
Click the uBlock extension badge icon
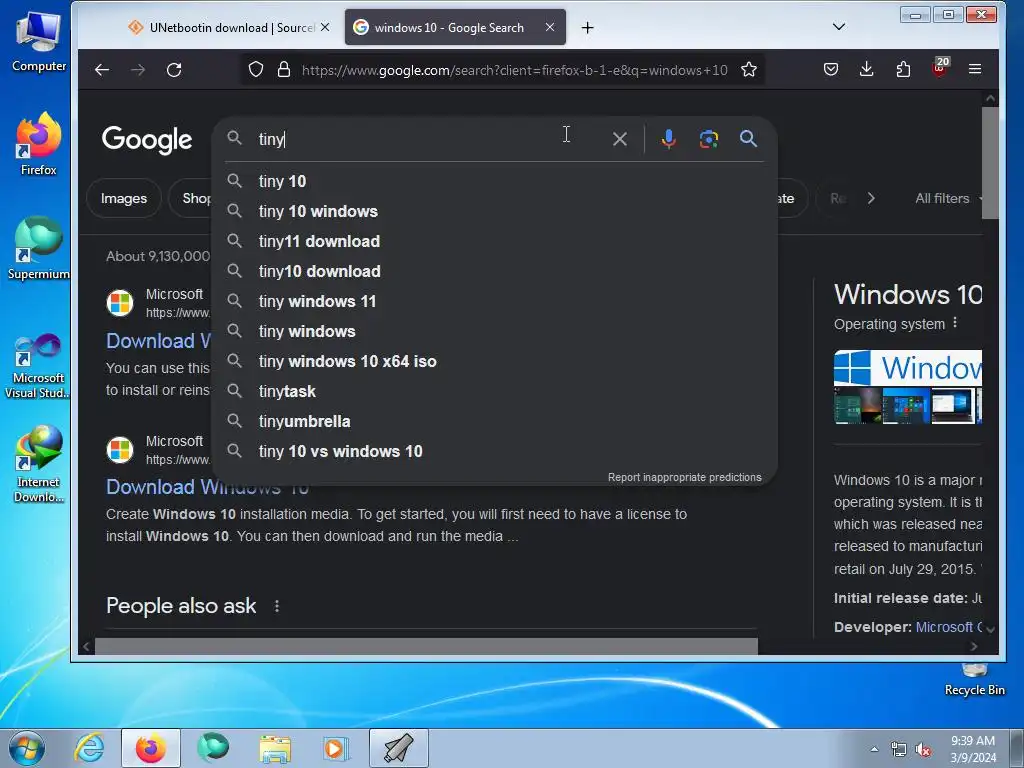[x=940, y=68]
